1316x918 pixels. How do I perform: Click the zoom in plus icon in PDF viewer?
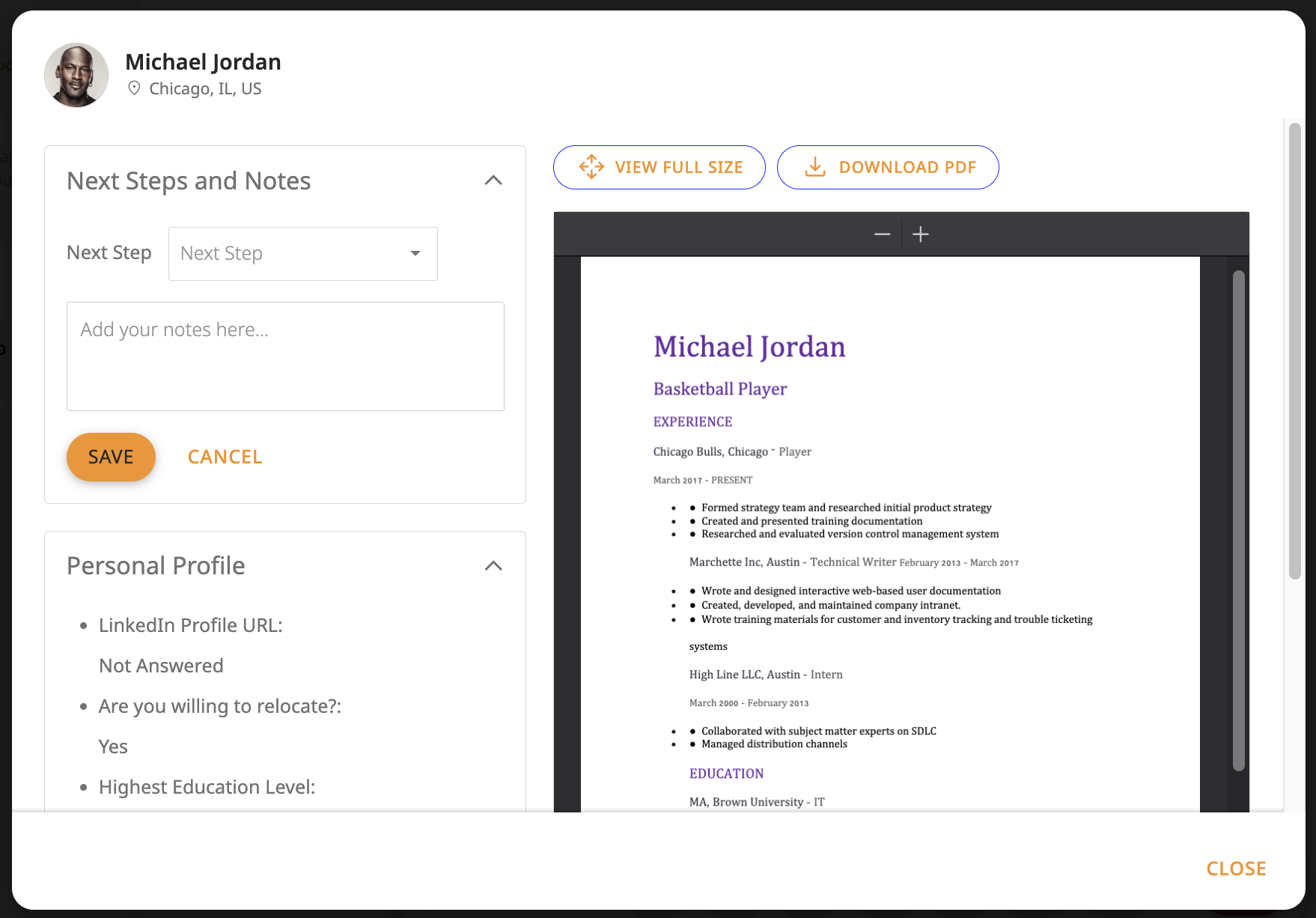pyautogui.click(x=921, y=234)
